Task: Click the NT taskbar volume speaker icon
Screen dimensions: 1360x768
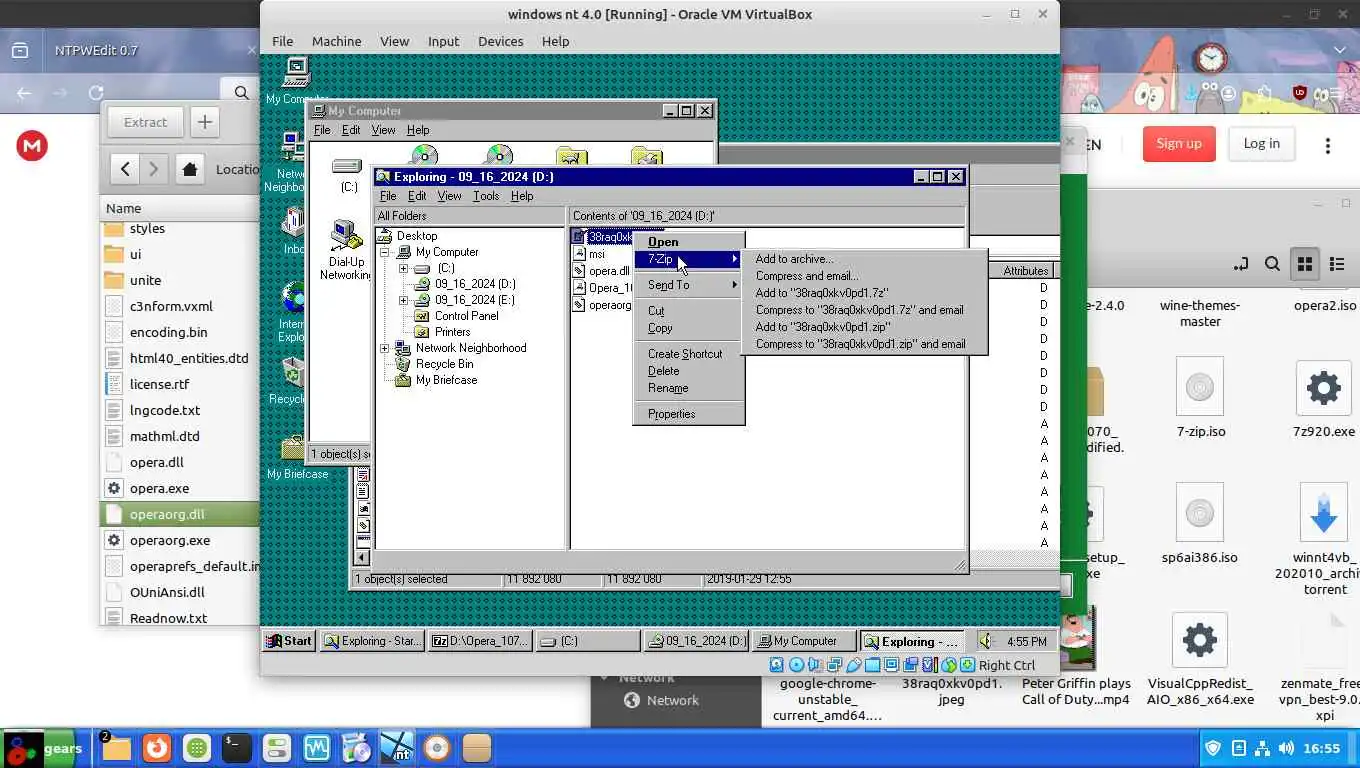Action: pyautogui.click(x=986, y=641)
